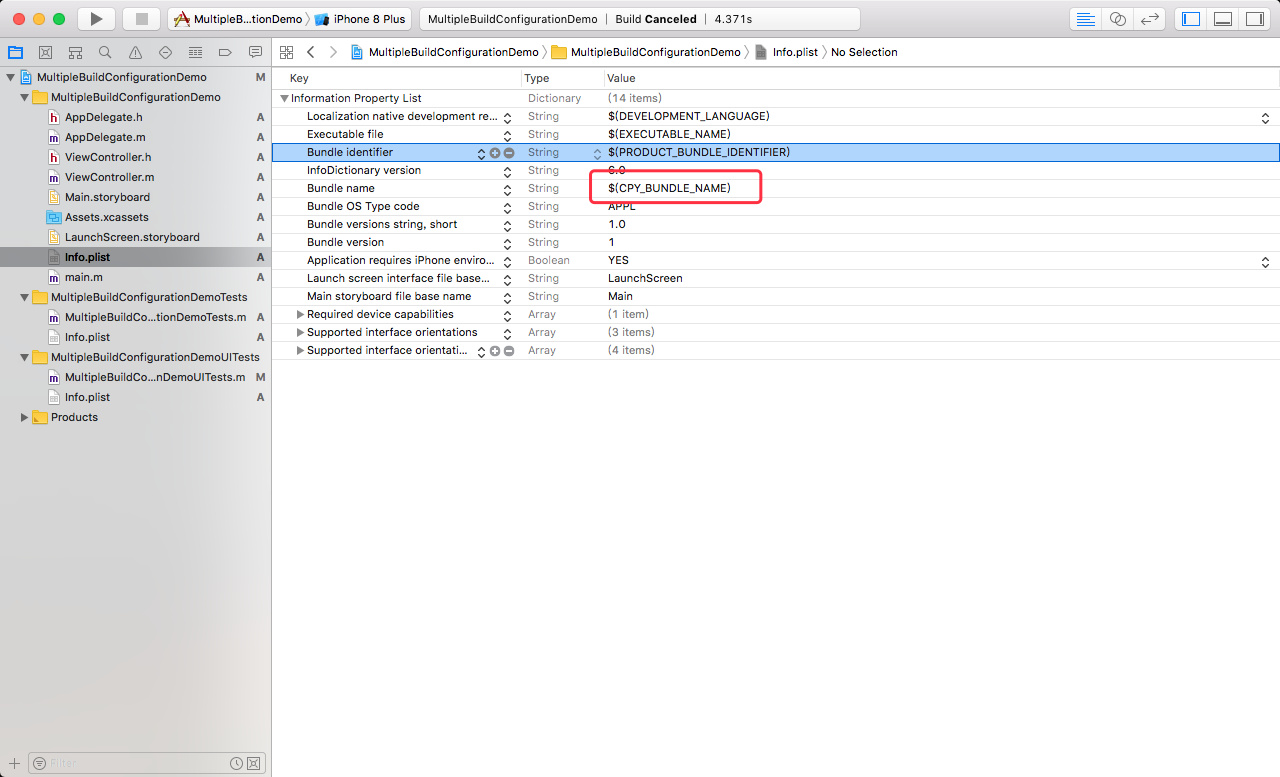The height and width of the screenshot is (777, 1280).
Task: Open the test navigator
Action: [165, 52]
